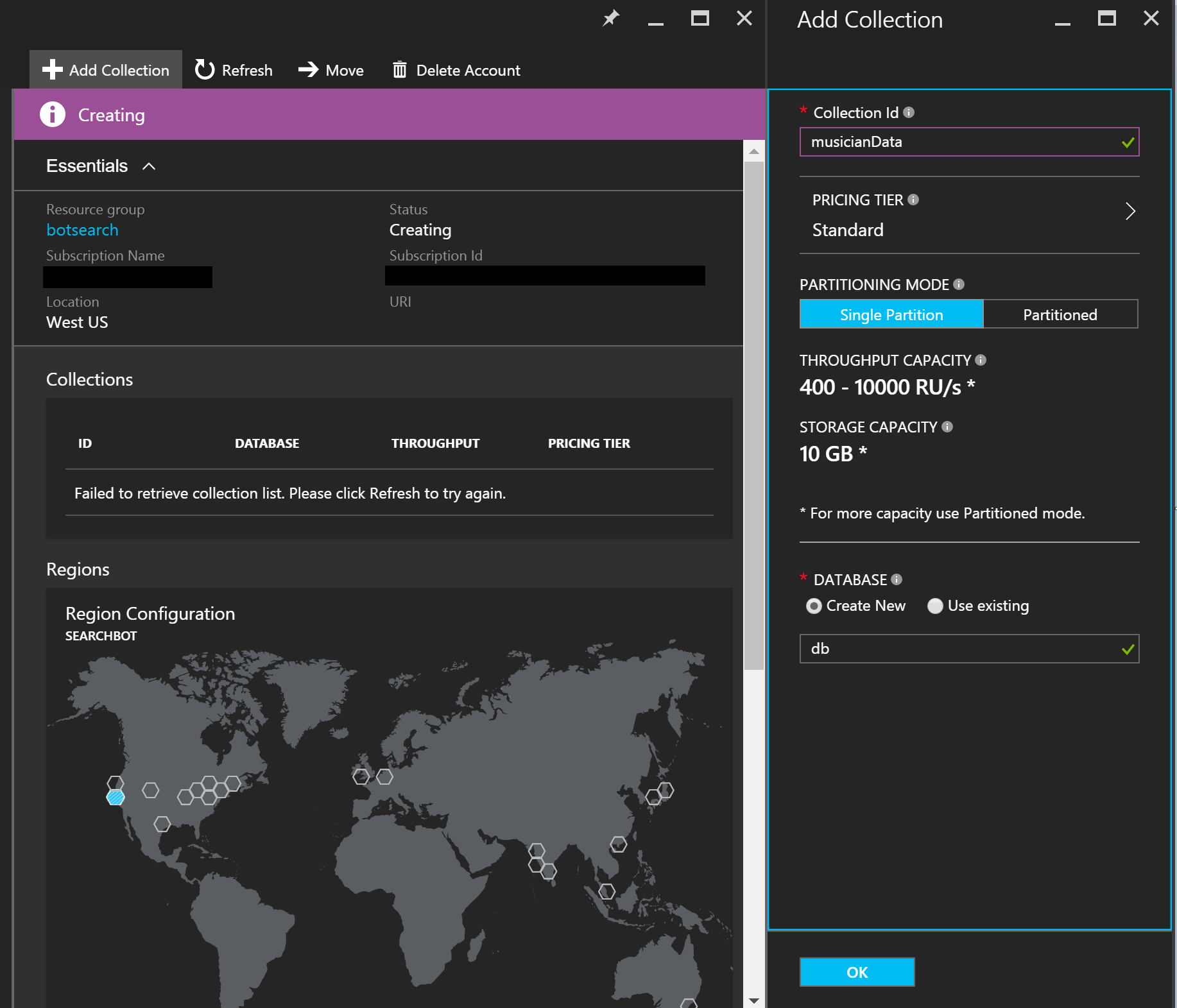
Task: Click the info icon next to STORAGE CAPACITY
Action: (947, 427)
